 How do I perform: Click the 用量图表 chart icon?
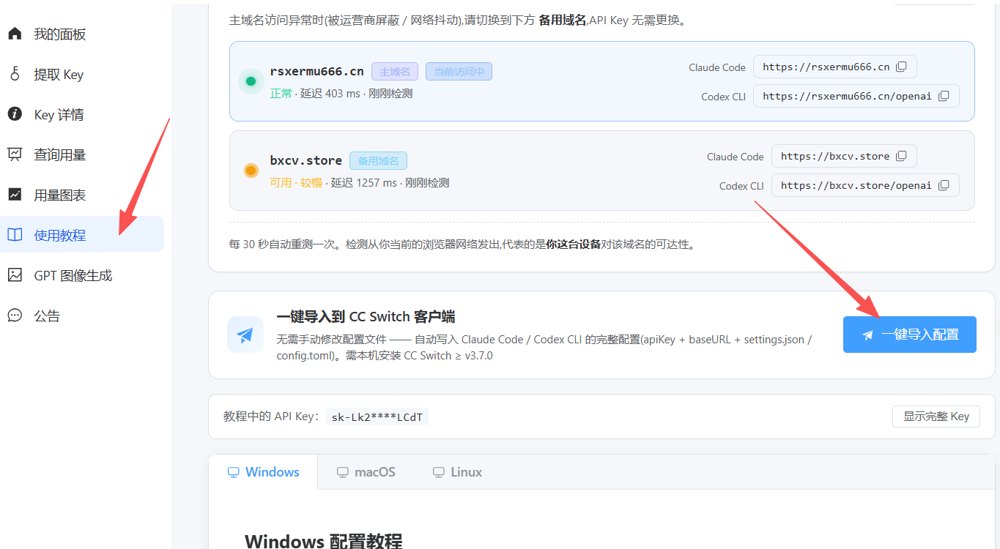pos(15,194)
